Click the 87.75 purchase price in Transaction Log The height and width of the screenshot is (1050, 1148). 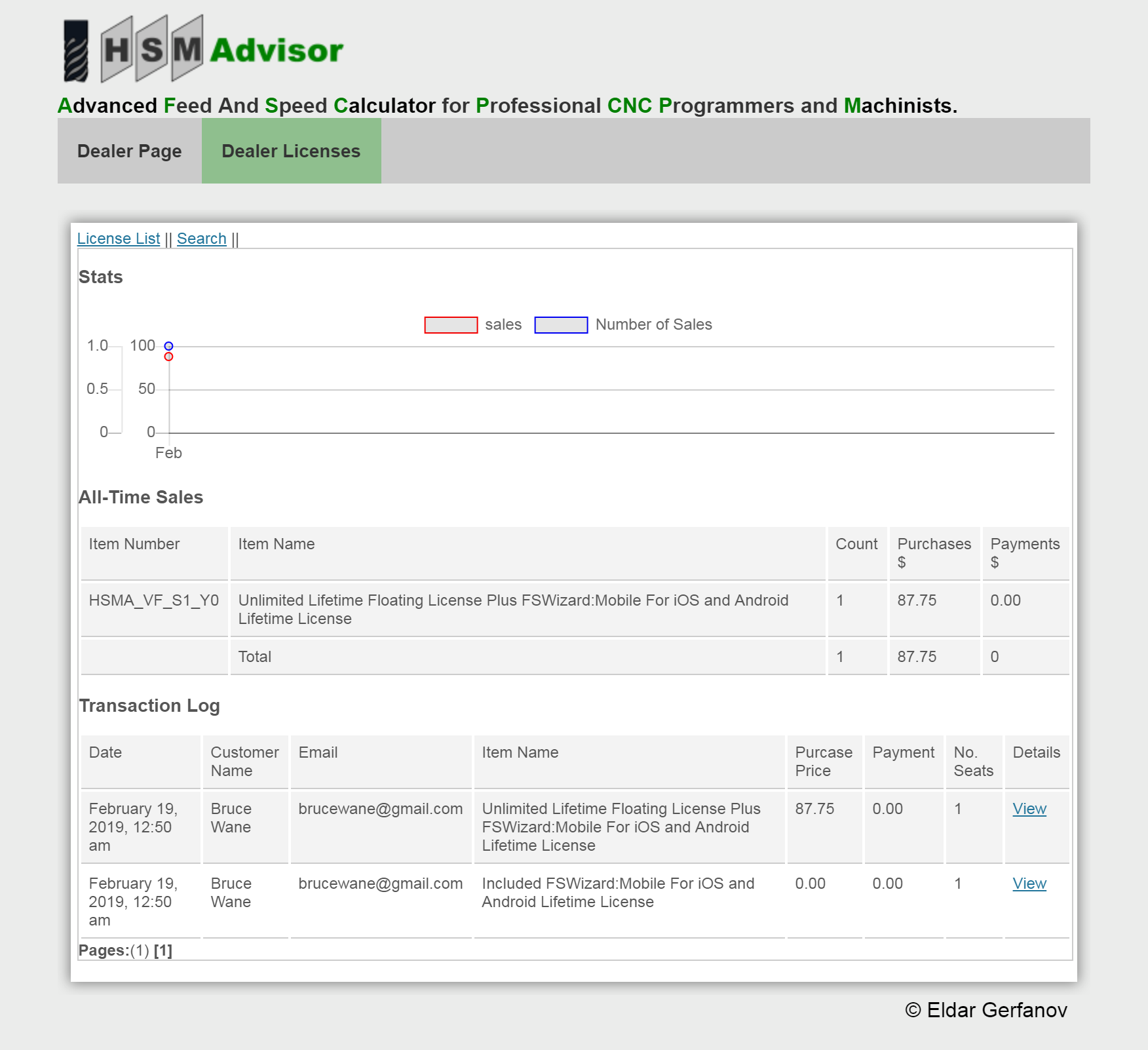814,809
